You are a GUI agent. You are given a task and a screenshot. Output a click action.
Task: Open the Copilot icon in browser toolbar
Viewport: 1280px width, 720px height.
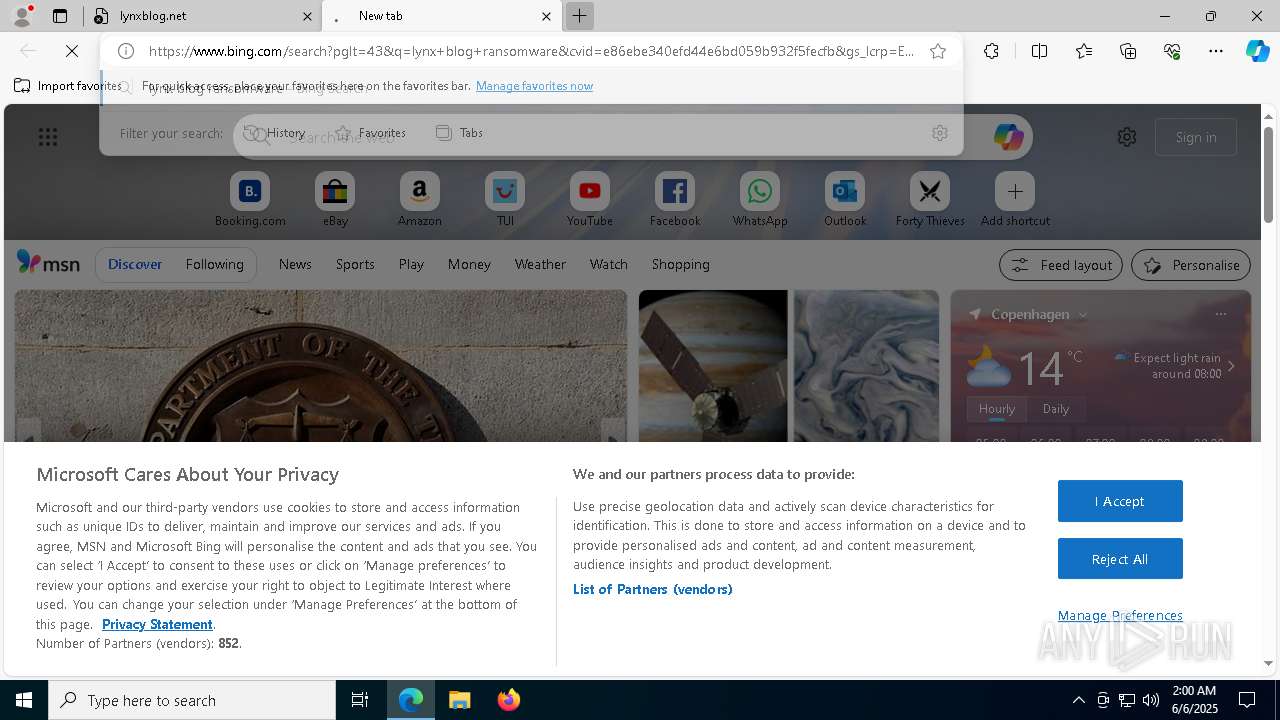click(x=1257, y=51)
